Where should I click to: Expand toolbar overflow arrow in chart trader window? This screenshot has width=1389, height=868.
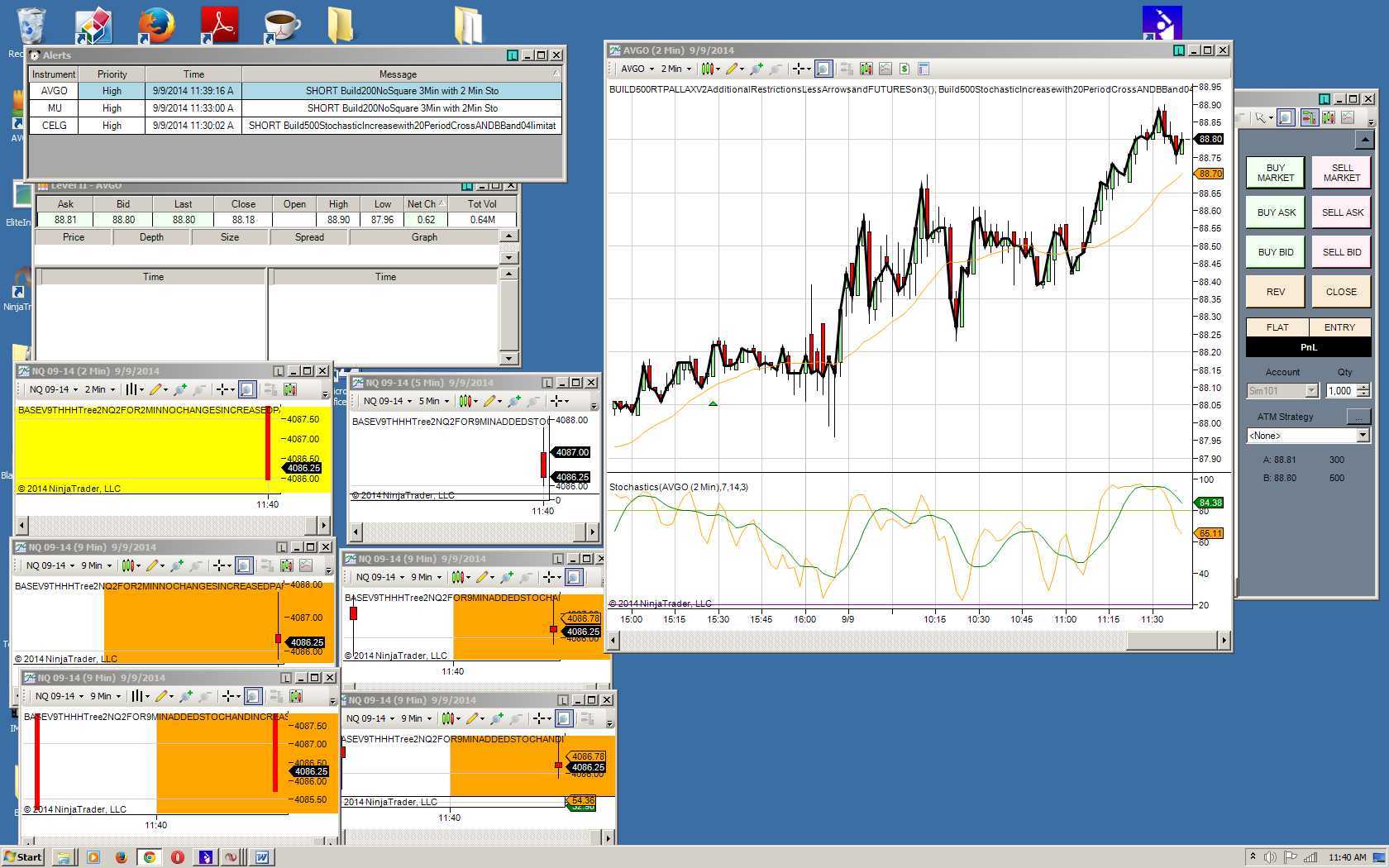coord(1371,122)
